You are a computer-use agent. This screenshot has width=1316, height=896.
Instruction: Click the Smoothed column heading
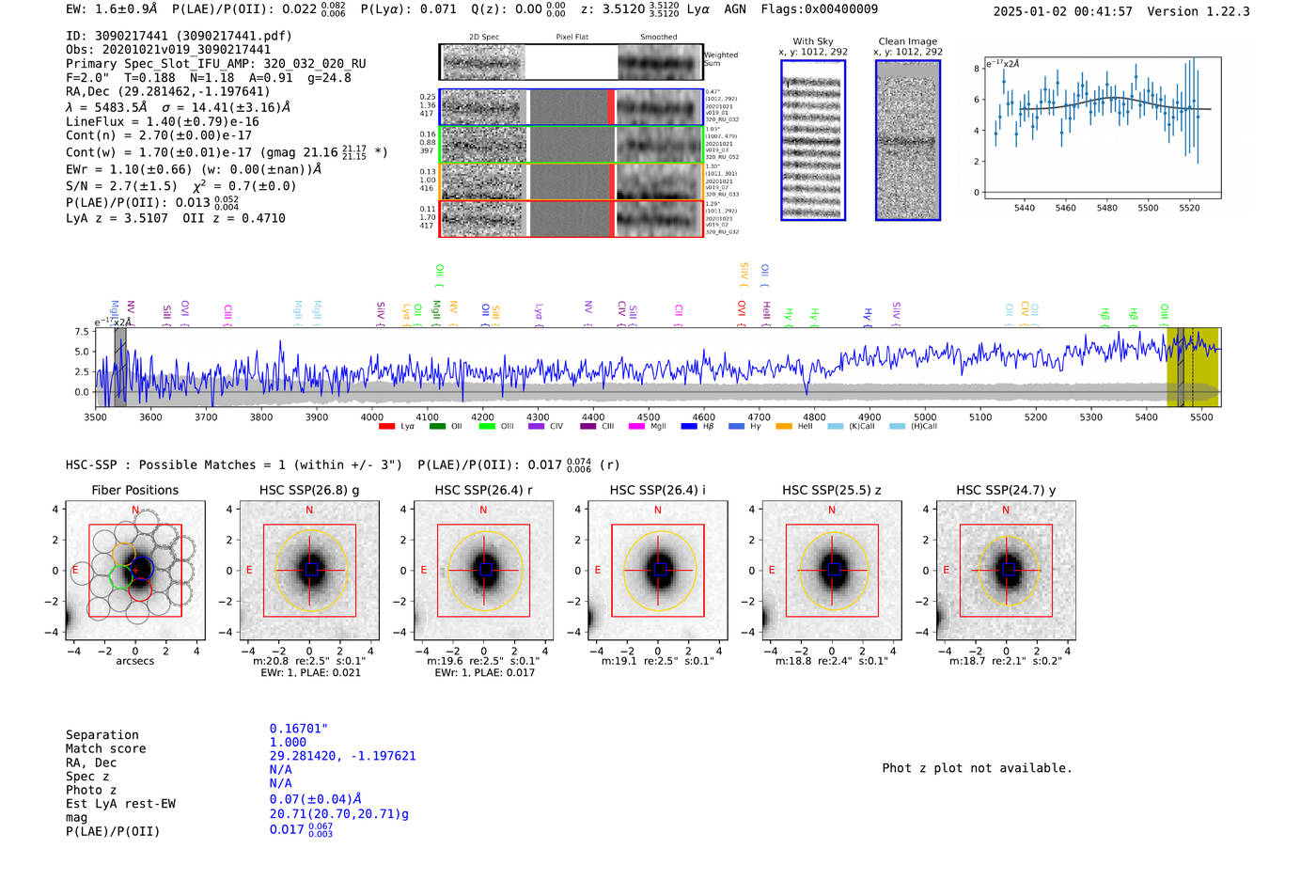pyautogui.click(x=659, y=38)
